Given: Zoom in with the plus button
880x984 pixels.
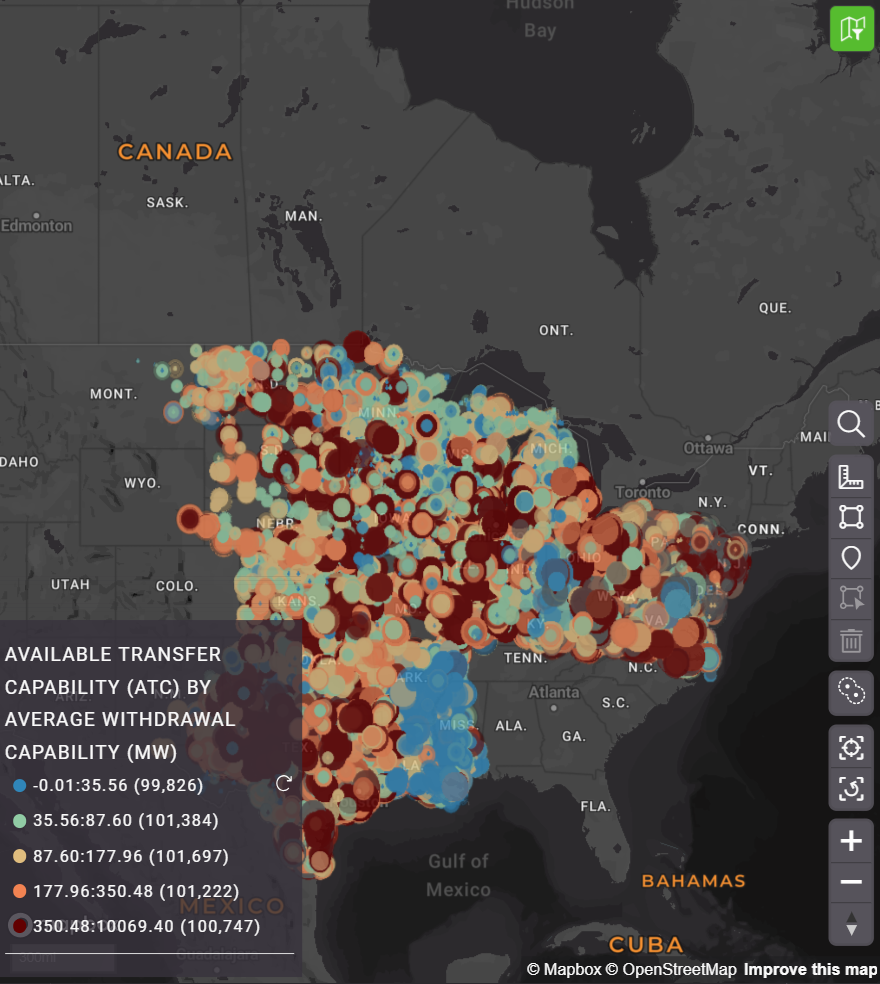Looking at the screenshot, I should click(x=851, y=841).
